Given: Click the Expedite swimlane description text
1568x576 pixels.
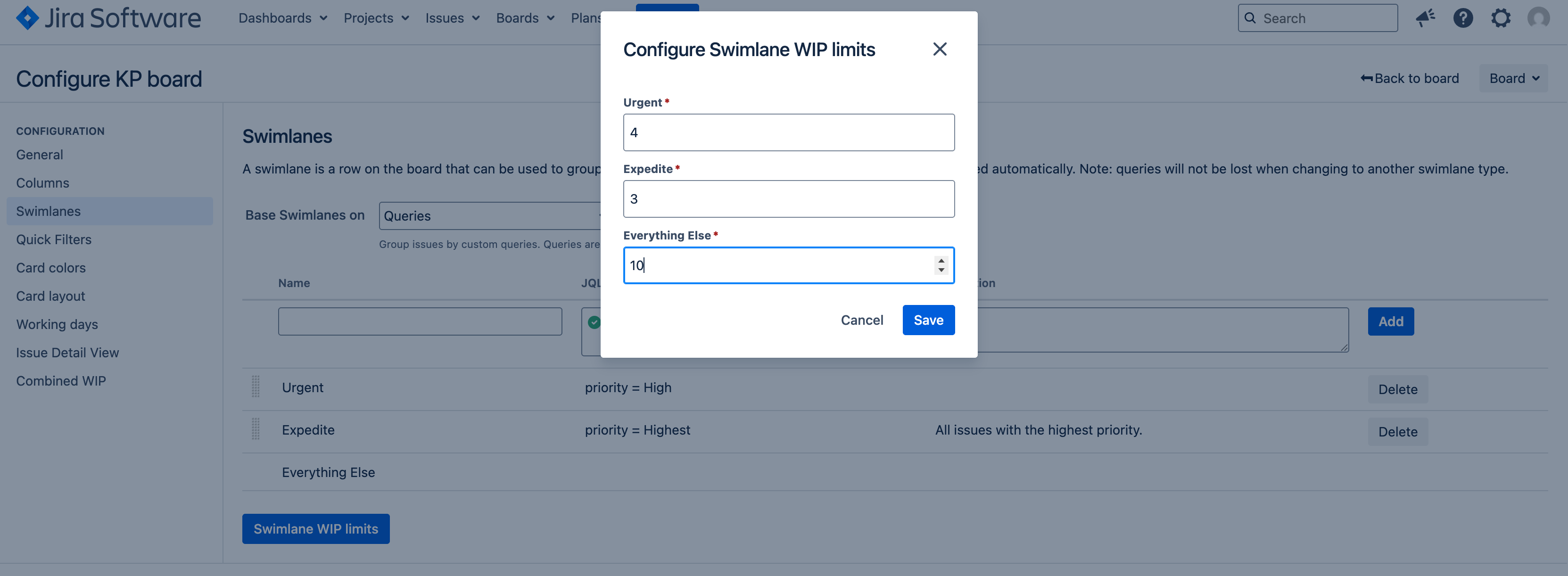Looking at the screenshot, I should tap(1039, 430).
